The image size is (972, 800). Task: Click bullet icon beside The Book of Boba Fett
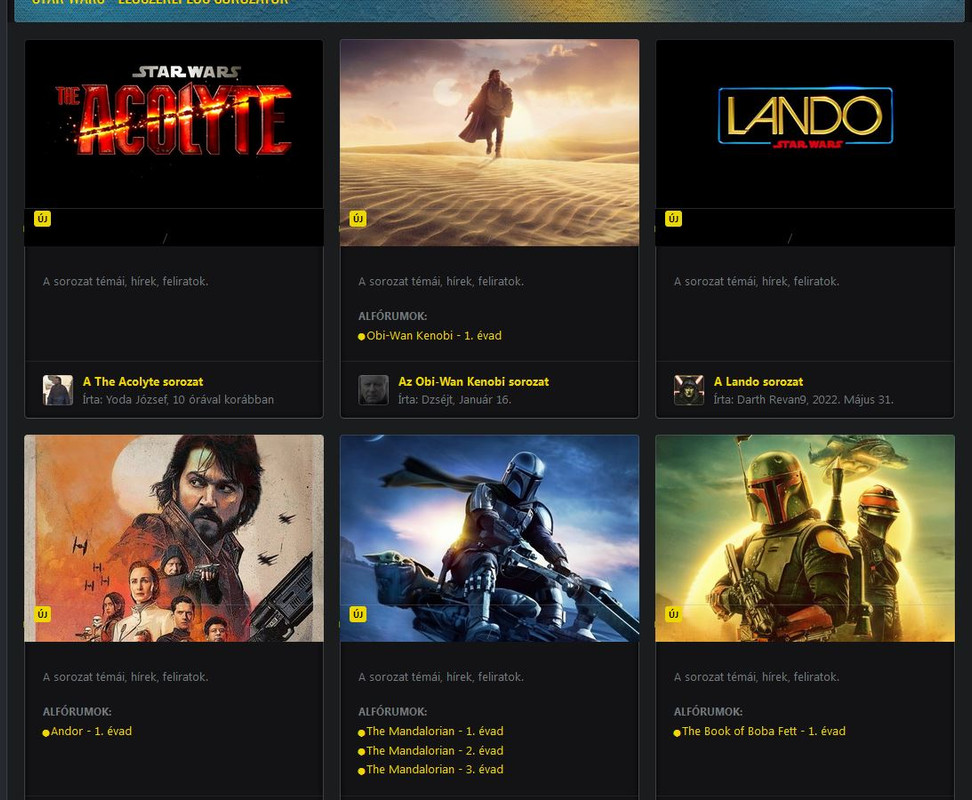[677, 732]
